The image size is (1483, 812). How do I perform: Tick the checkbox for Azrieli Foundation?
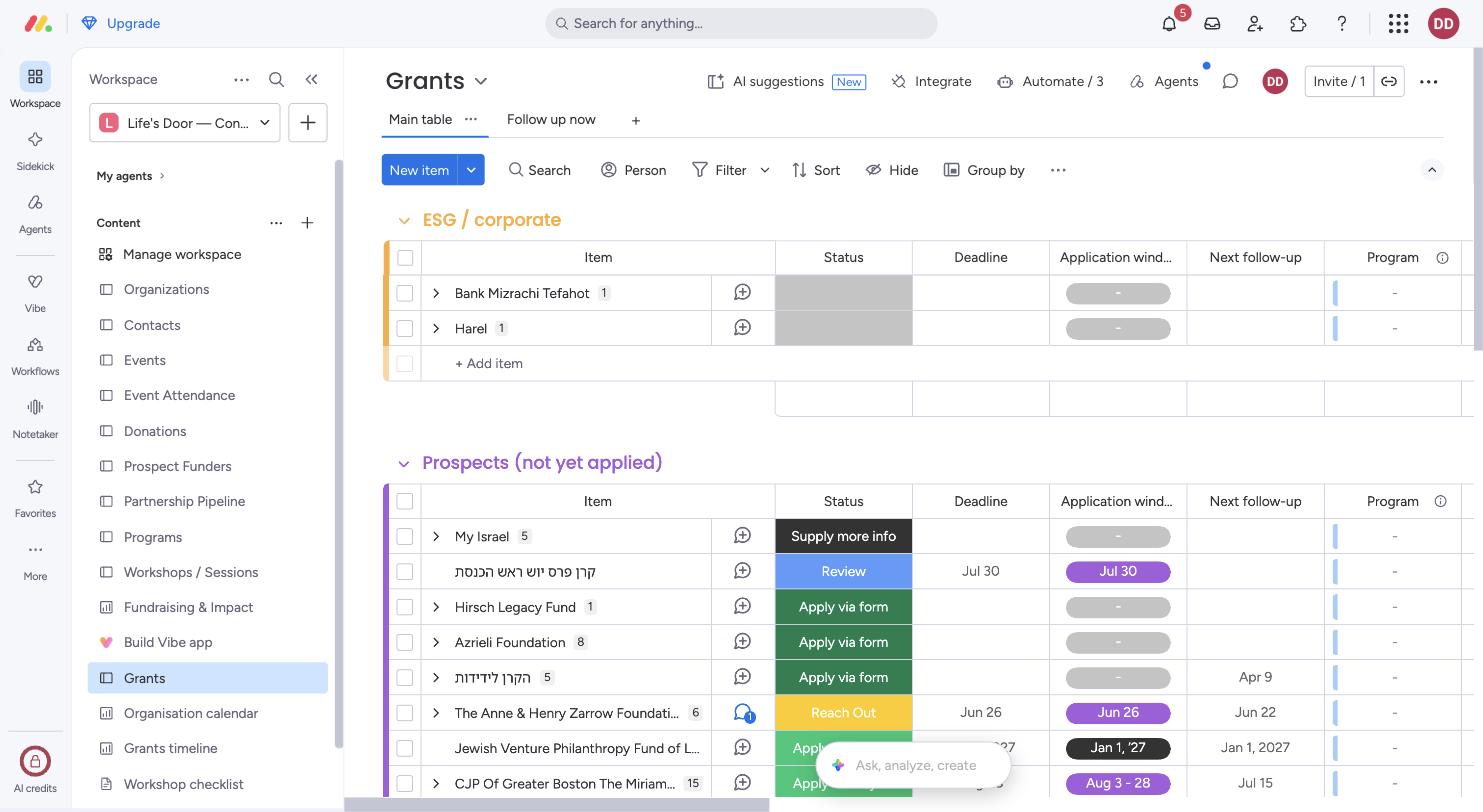point(405,642)
